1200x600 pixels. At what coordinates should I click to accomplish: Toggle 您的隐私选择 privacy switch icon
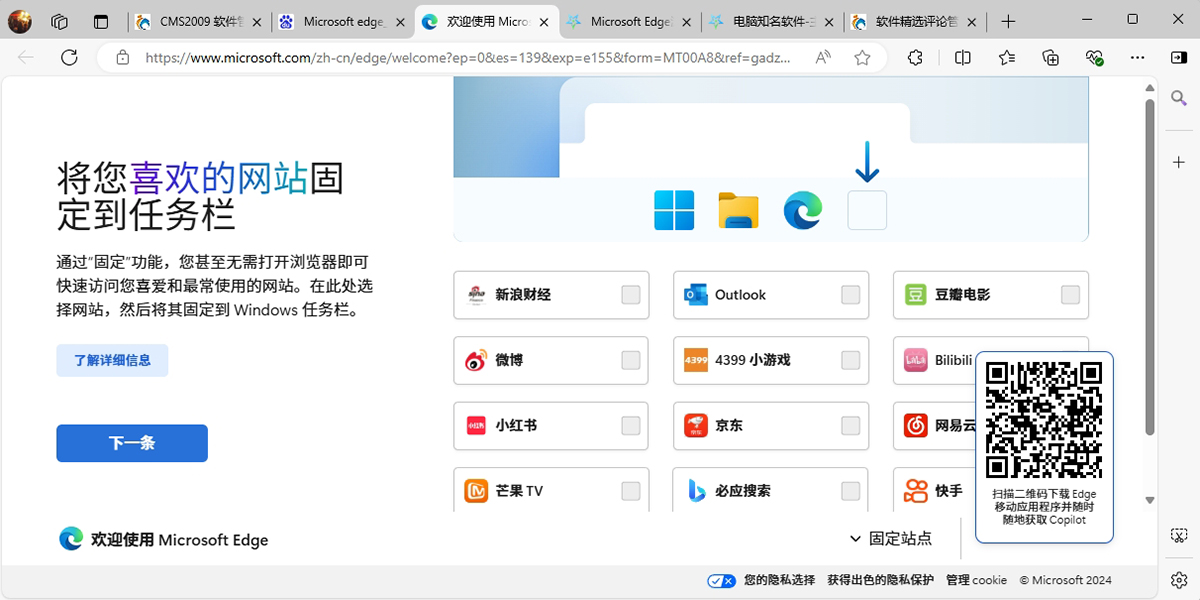click(x=721, y=580)
